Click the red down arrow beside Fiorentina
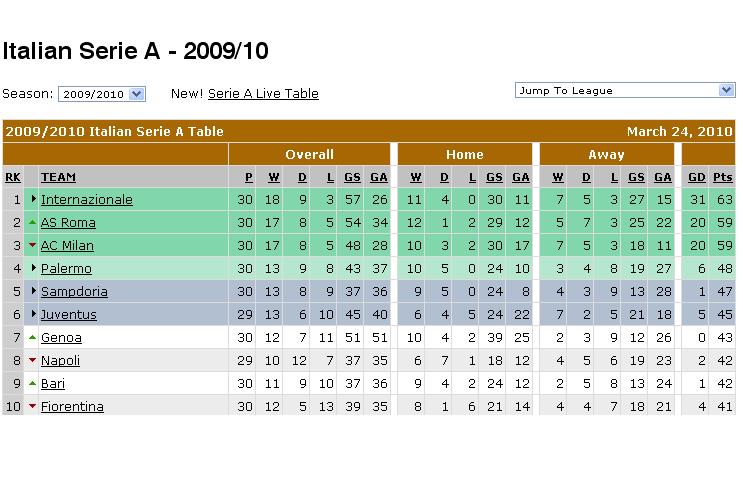The image size is (743, 480). coord(32,406)
